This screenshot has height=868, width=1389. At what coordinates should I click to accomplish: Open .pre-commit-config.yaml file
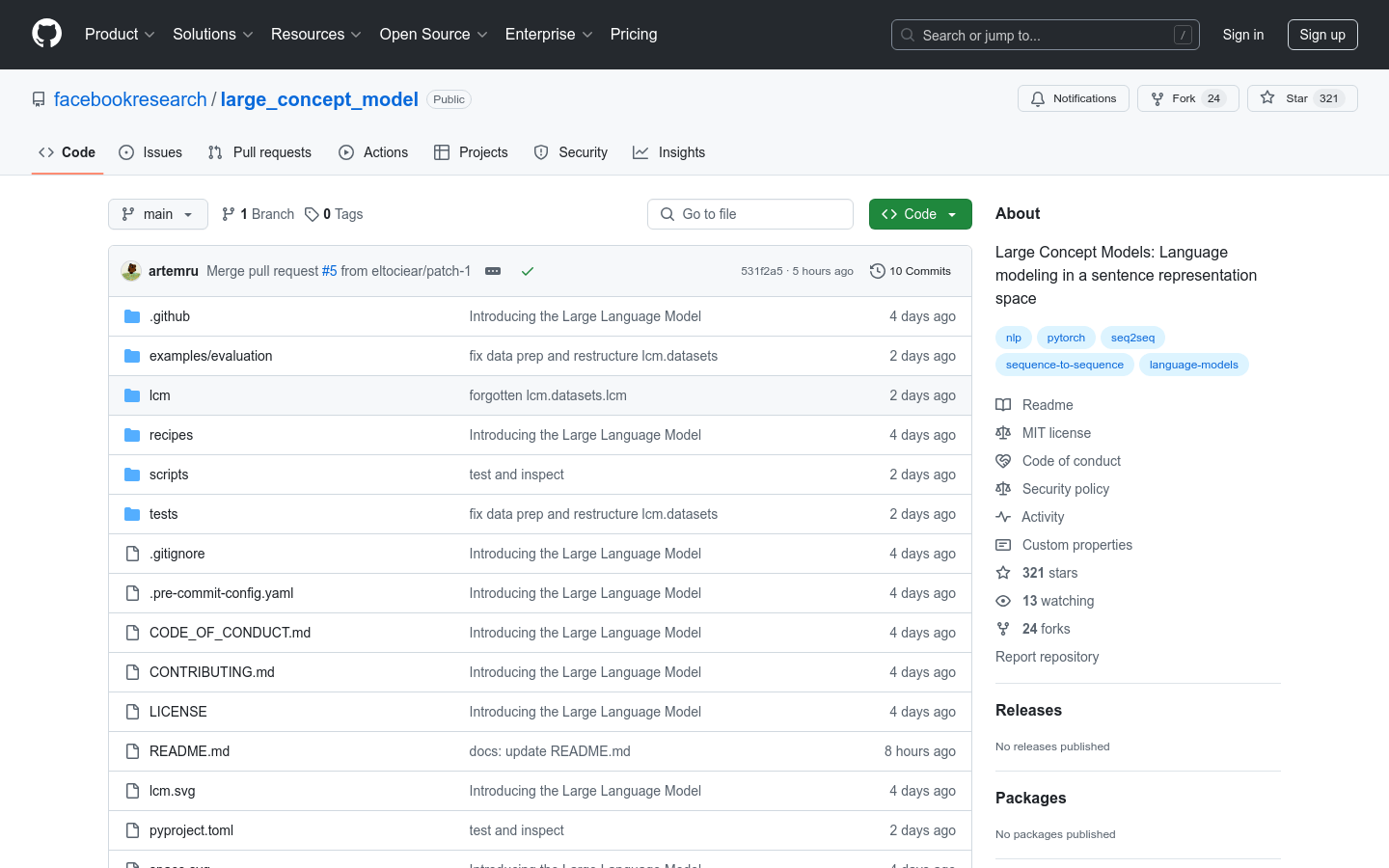222,593
